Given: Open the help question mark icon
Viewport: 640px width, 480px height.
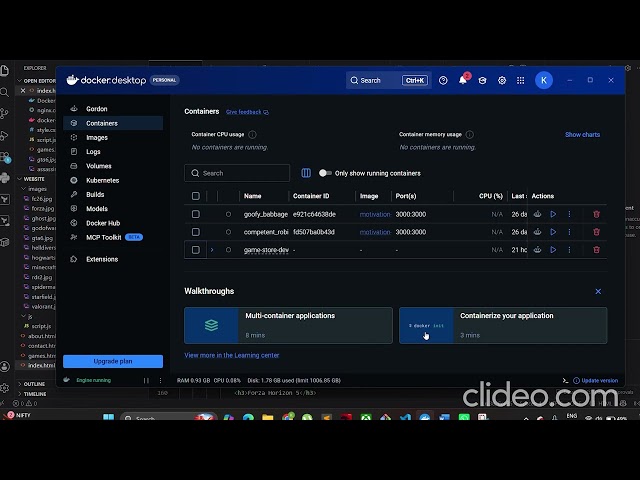Looking at the screenshot, I should [x=443, y=80].
